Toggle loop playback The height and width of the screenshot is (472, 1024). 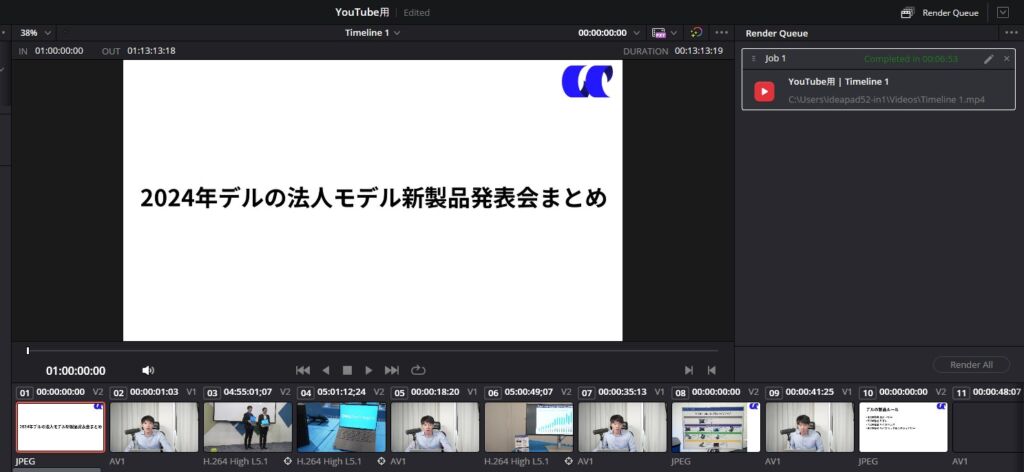tap(418, 370)
